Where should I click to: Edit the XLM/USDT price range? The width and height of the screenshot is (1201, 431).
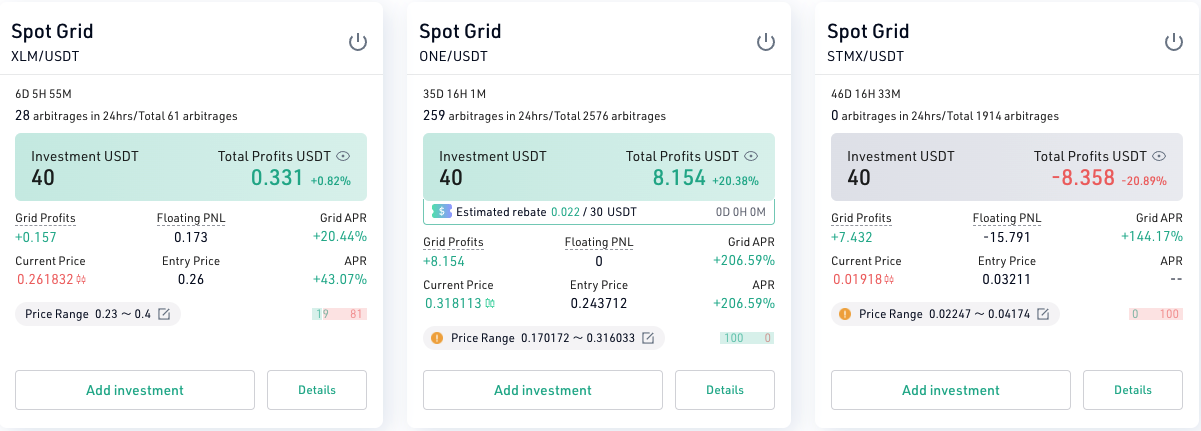[164, 314]
